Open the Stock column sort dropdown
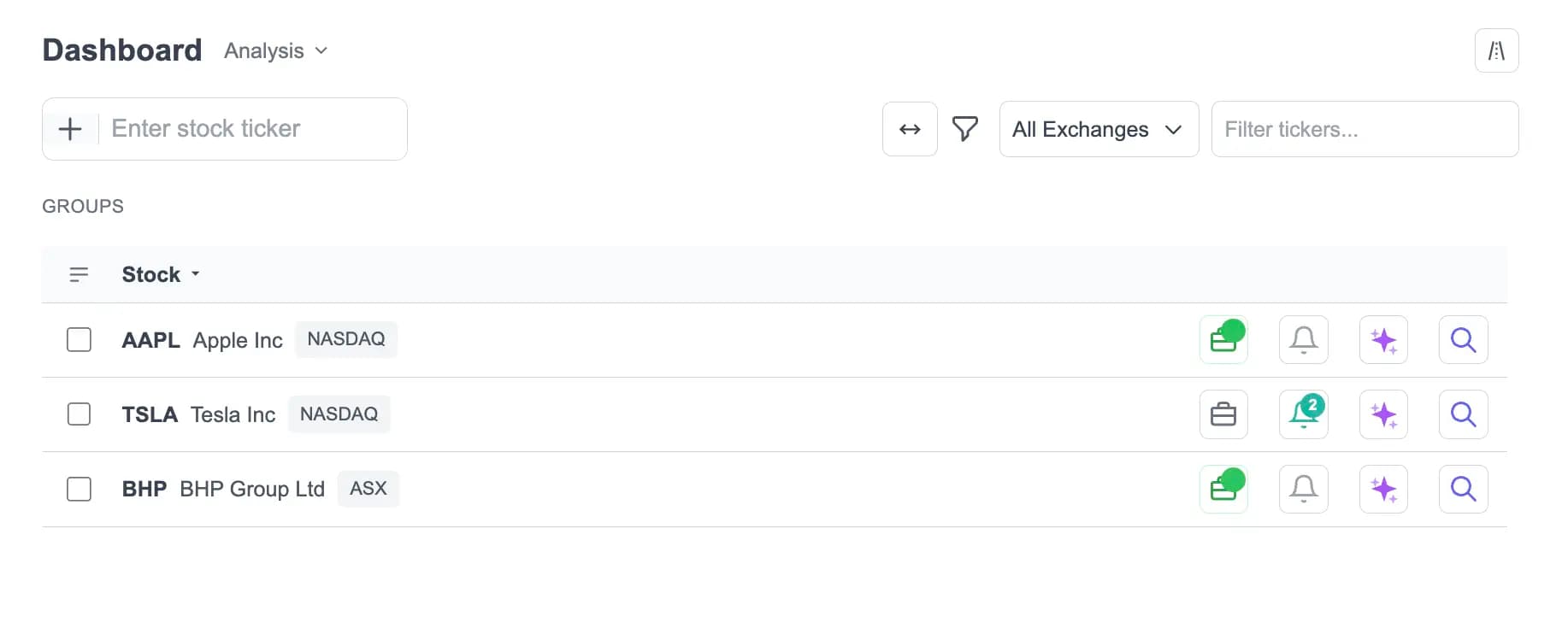The width and height of the screenshot is (1568, 634). 161,275
